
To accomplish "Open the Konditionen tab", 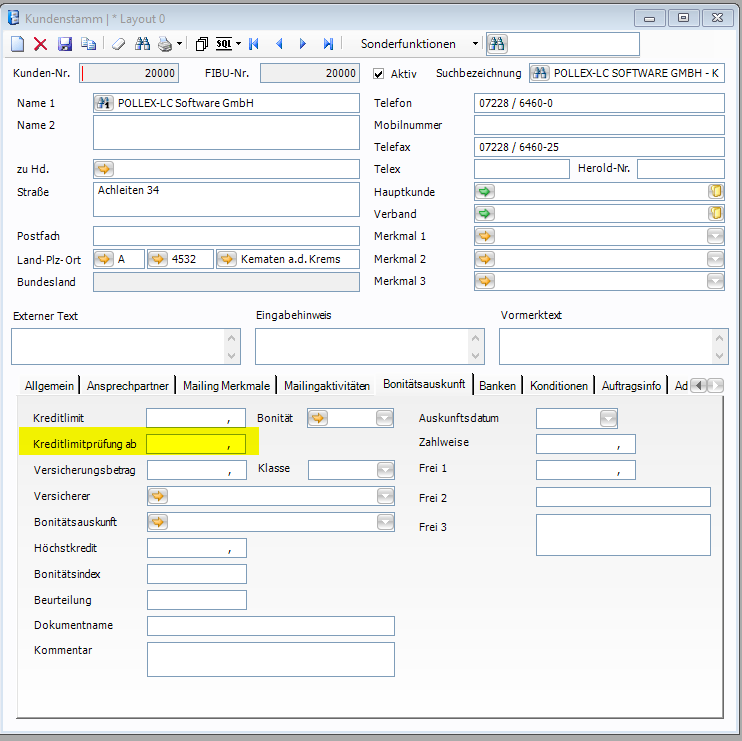I will [x=559, y=386].
